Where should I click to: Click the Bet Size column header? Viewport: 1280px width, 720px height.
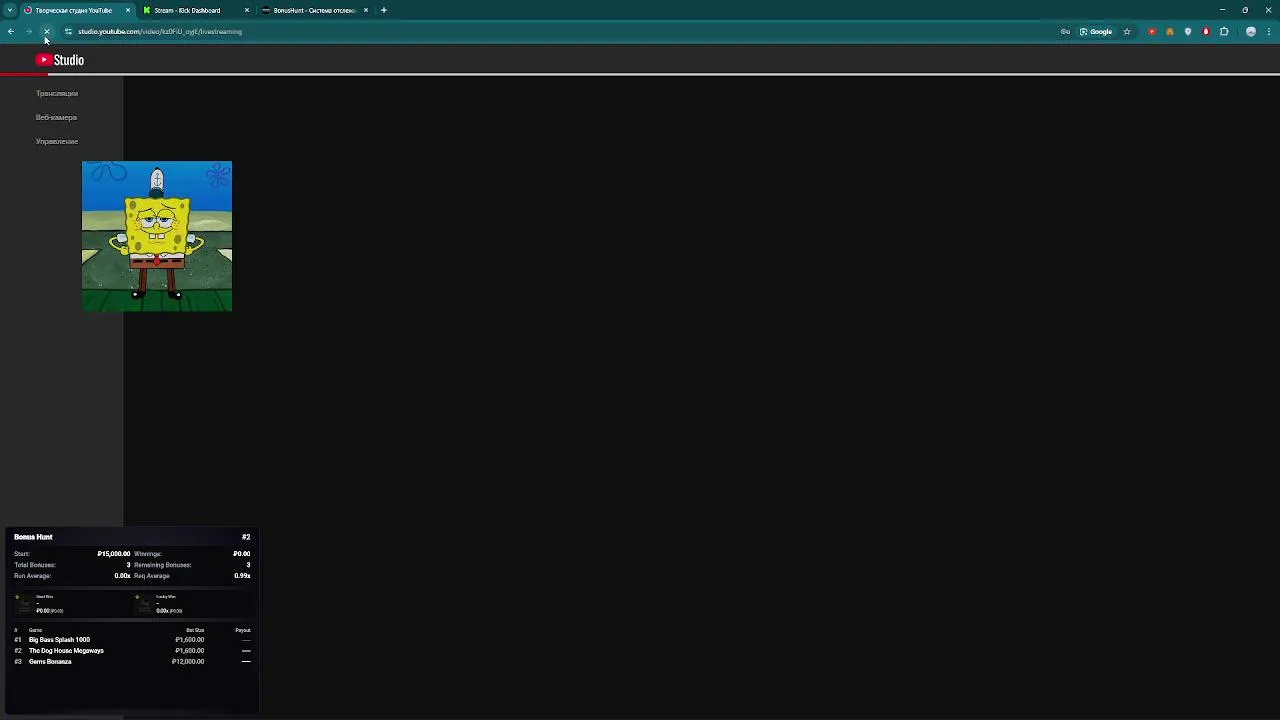pos(195,630)
